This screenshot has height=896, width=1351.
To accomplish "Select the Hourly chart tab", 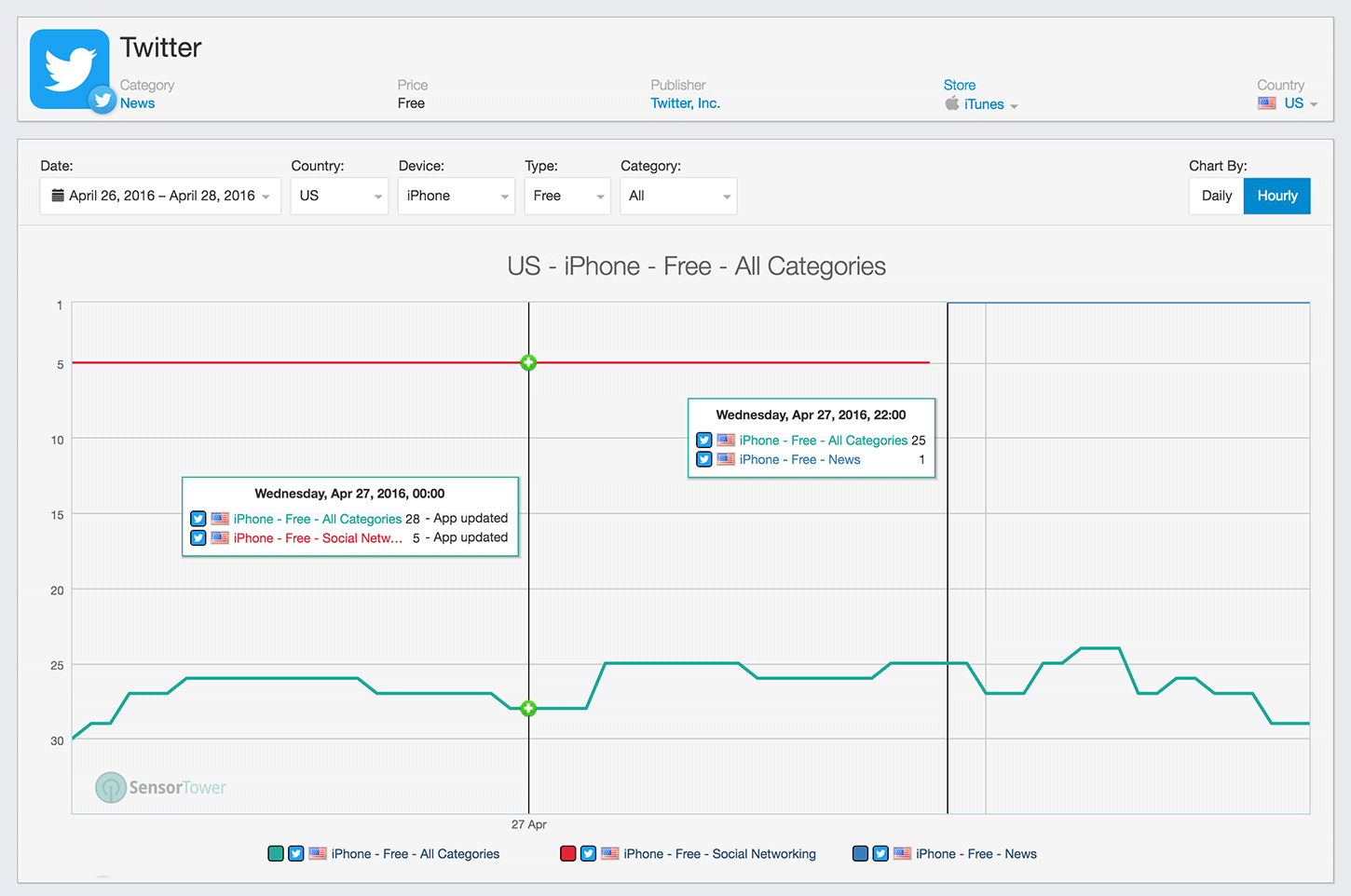I will click(x=1277, y=196).
